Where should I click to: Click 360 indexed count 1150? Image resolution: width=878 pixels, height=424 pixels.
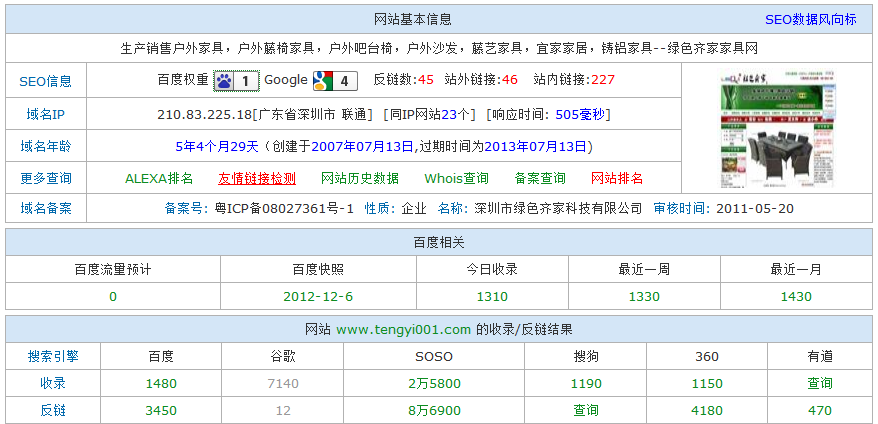tap(707, 384)
